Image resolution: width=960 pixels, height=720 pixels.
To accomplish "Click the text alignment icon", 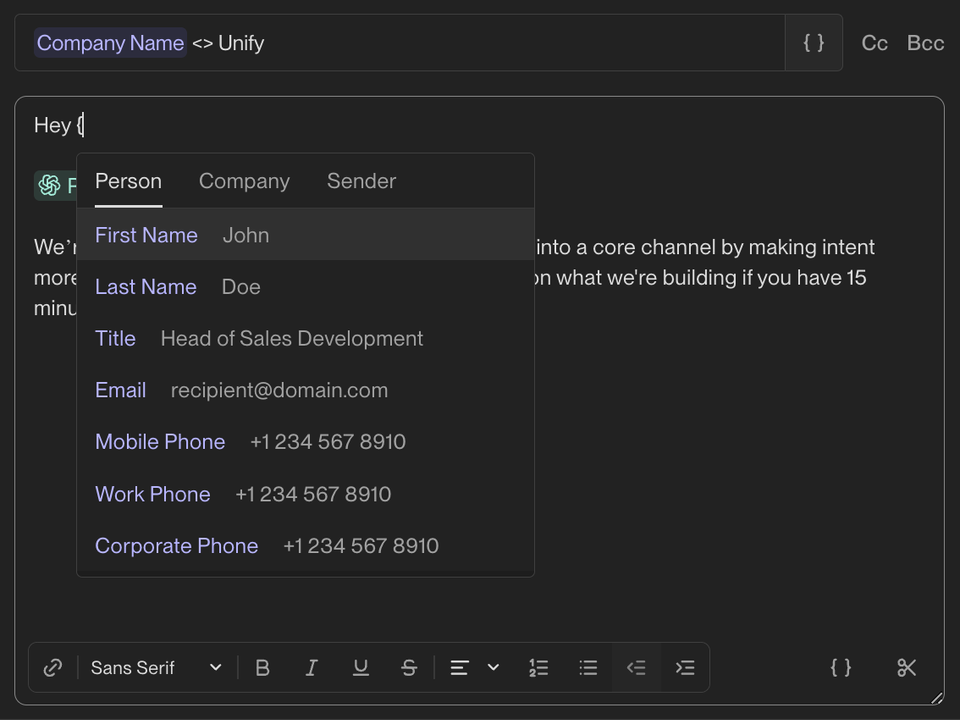I will (460, 667).
